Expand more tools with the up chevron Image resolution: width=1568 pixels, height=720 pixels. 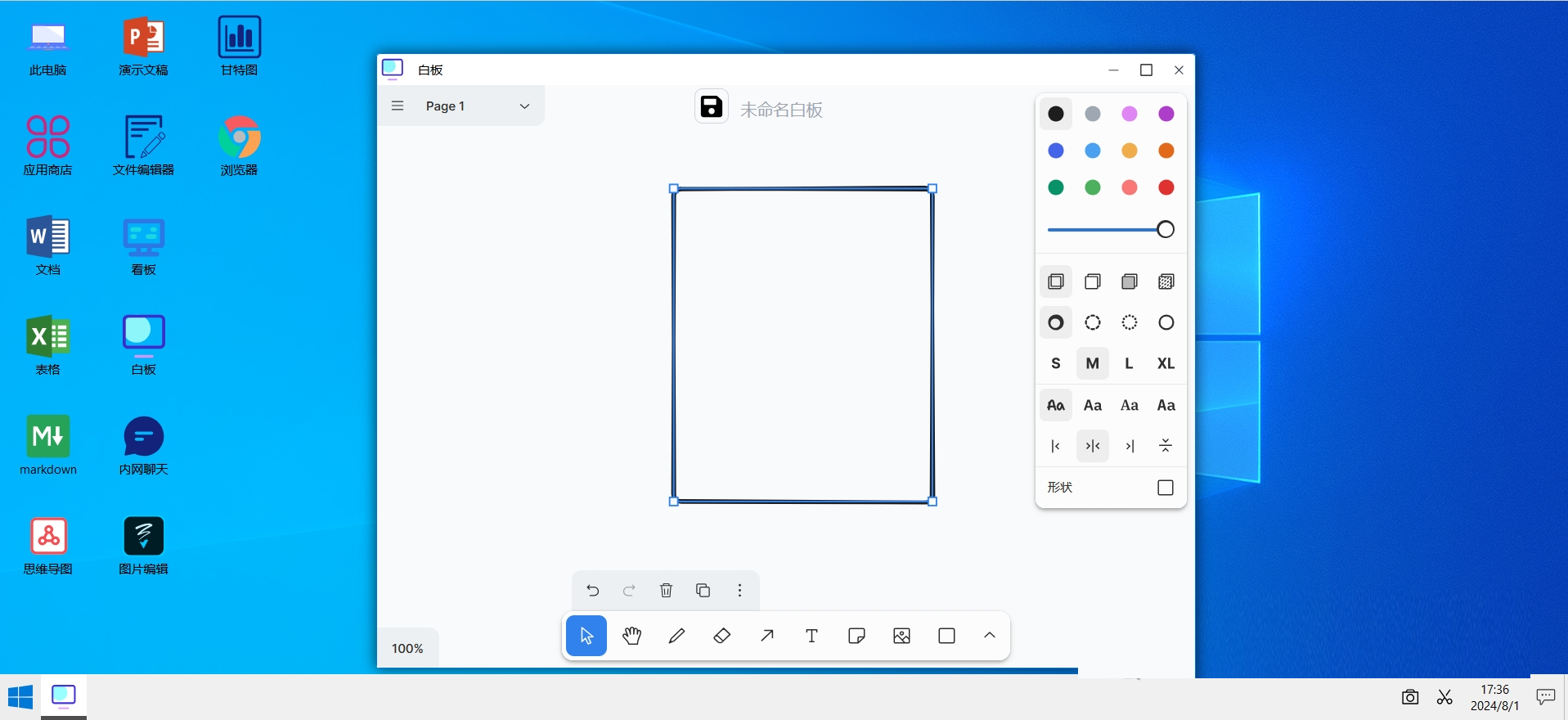(989, 636)
